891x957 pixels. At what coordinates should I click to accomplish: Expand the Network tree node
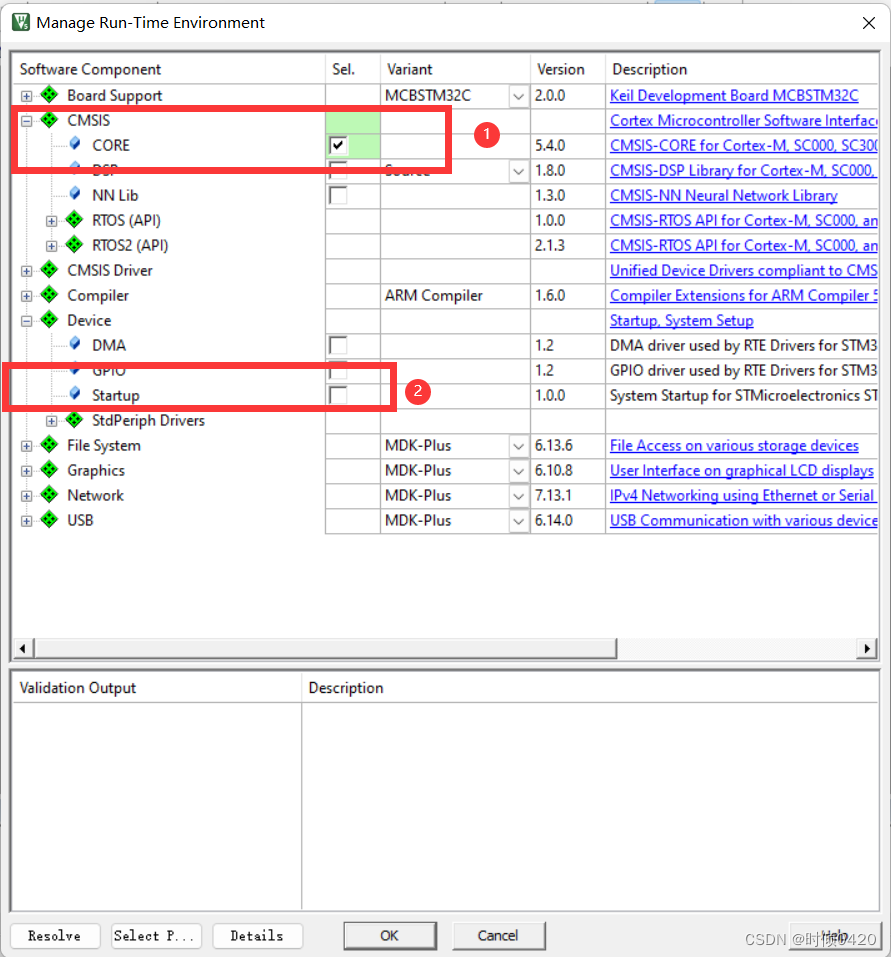pos(26,496)
